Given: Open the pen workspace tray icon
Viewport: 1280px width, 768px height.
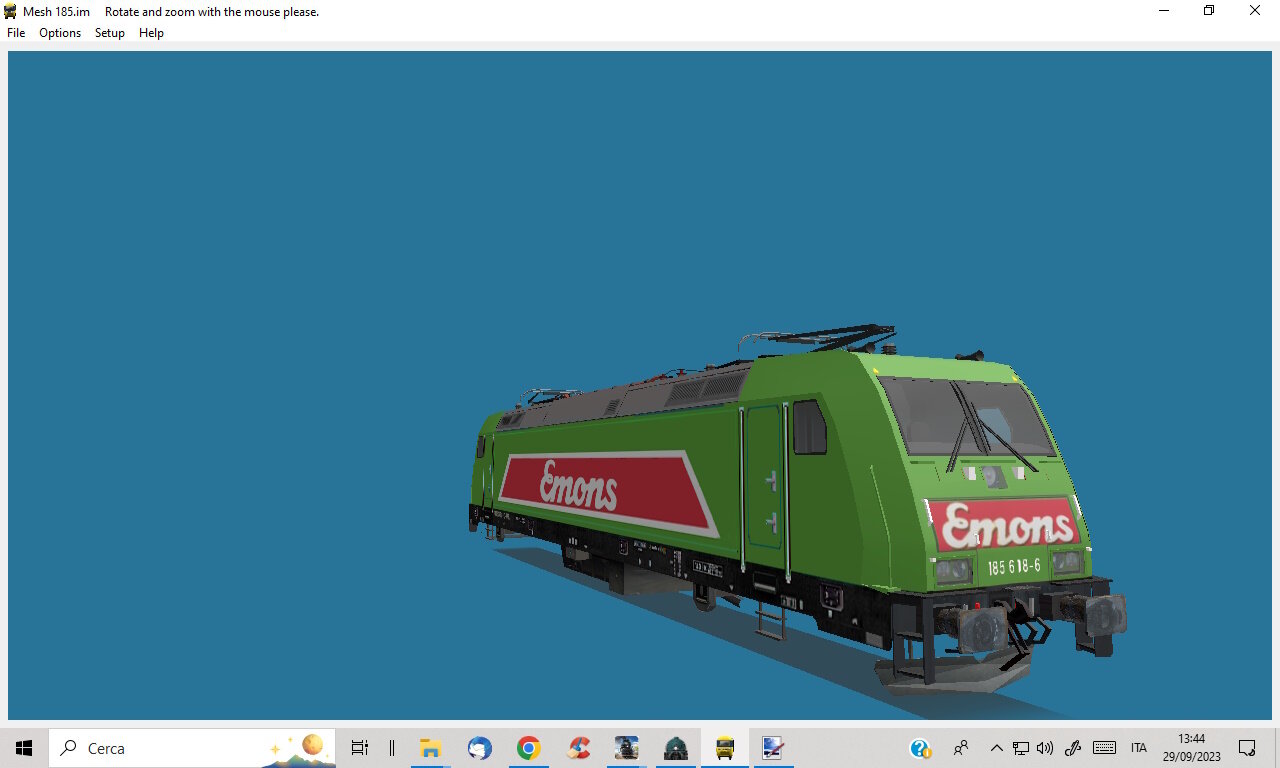Looking at the screenshot, I should 1074,748.
